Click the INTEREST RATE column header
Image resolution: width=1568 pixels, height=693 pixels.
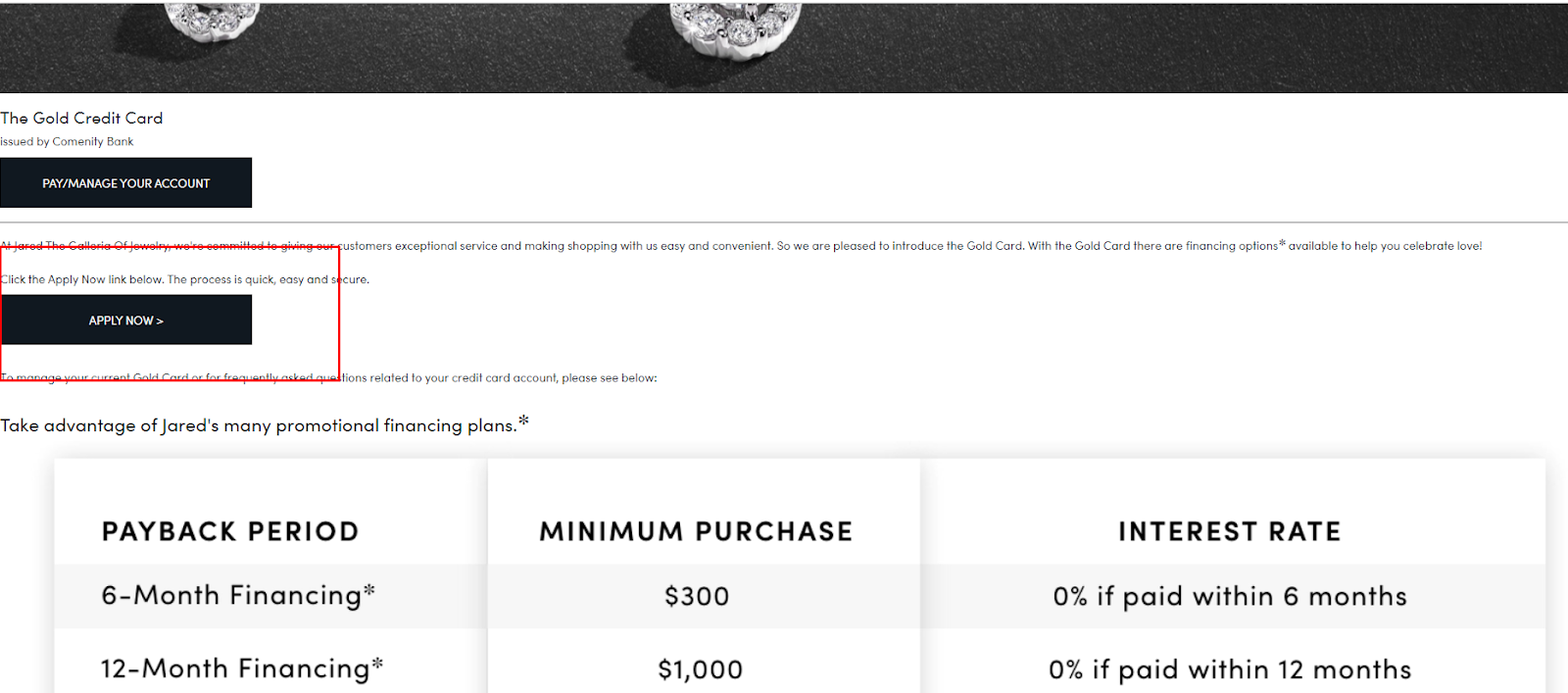pyautogui.click(x=1229, y=531)
